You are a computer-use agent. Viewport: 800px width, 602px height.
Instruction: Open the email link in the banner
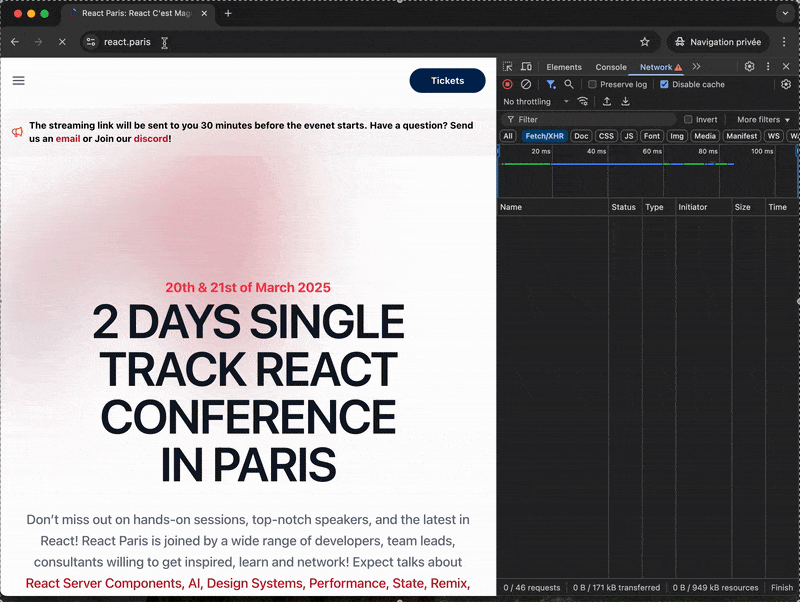click(x=68, y=139)
